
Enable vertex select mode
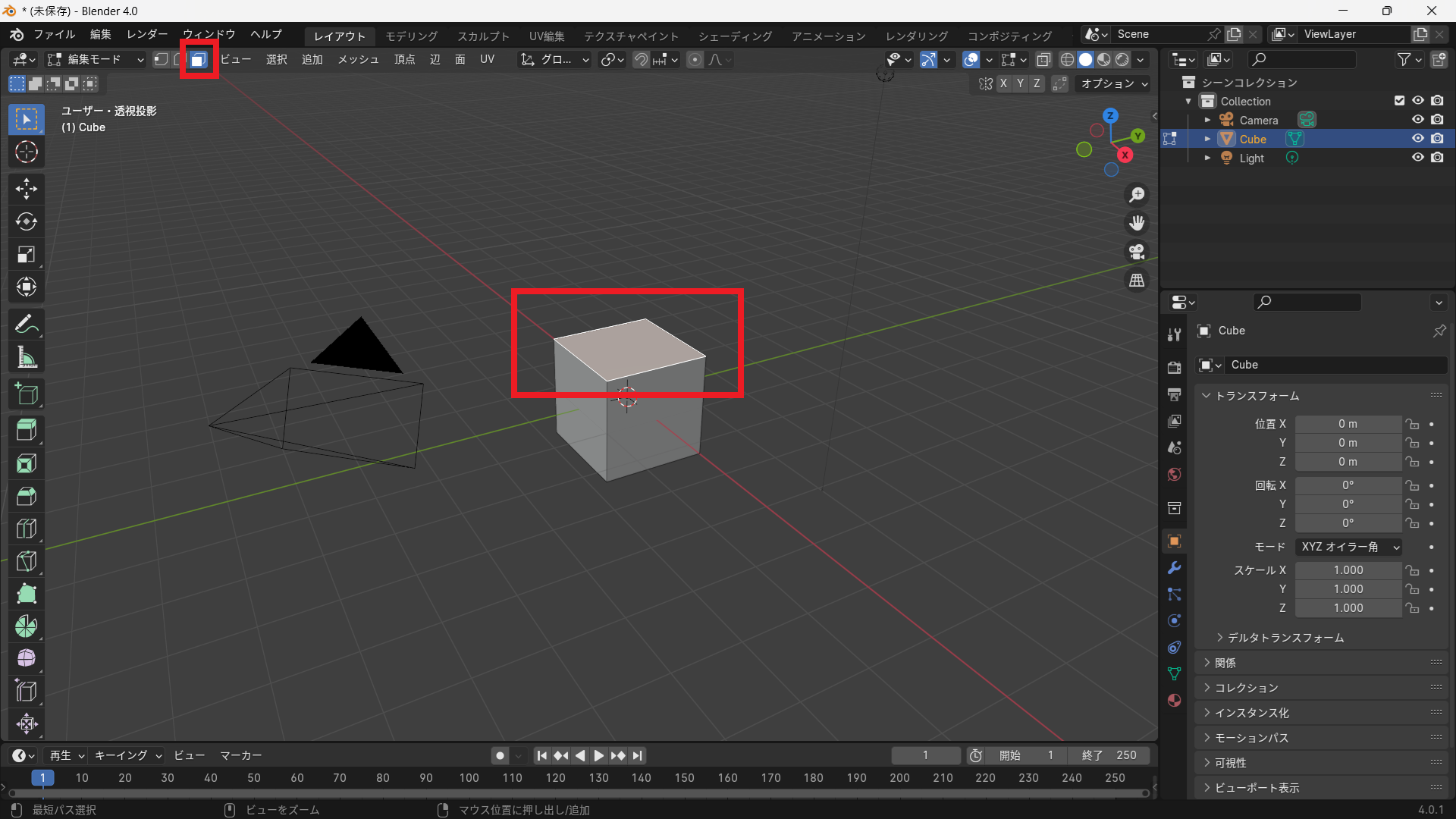pos(161,59)
